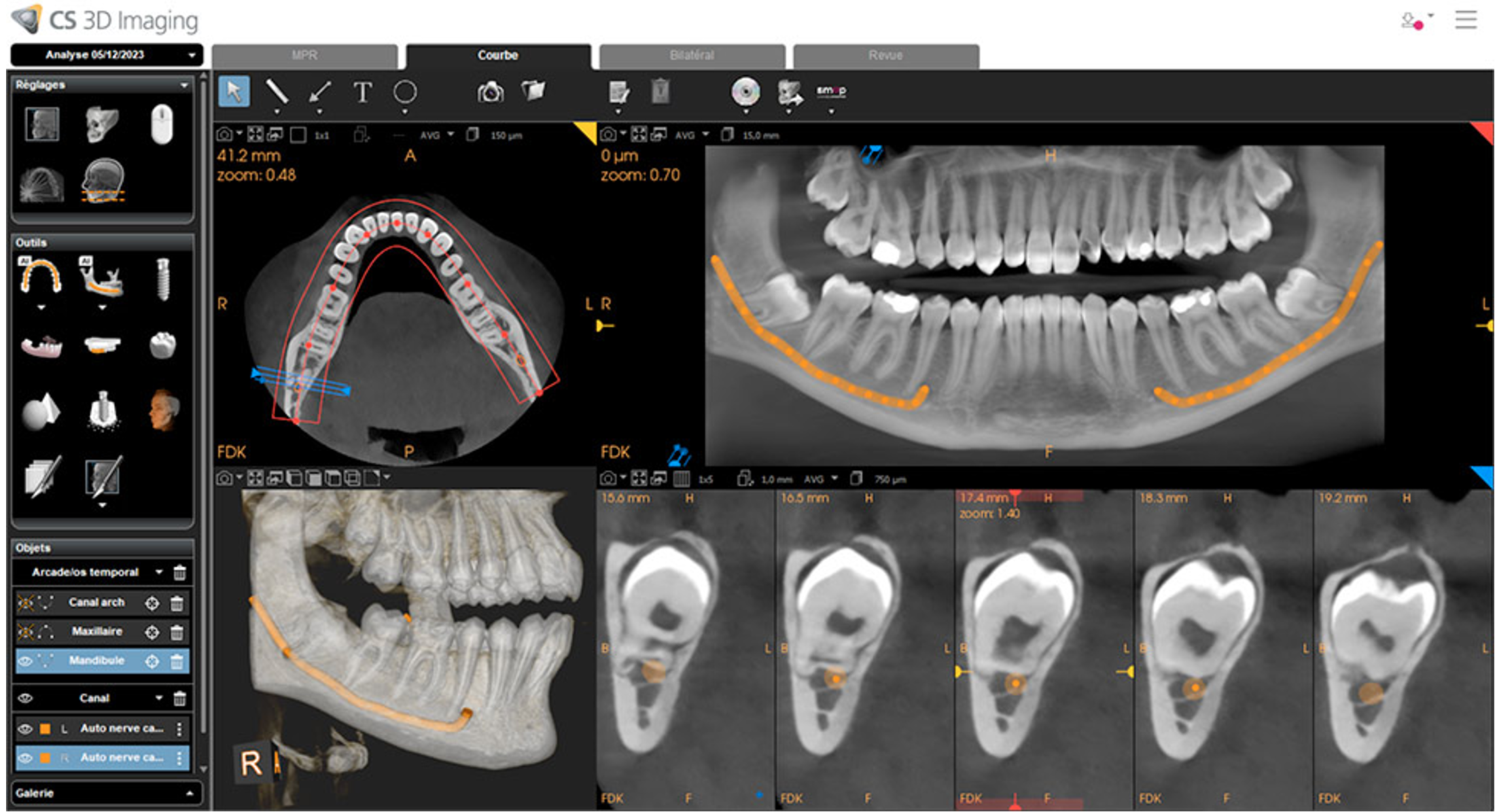Switch to the MPR tab

point(304,56)
